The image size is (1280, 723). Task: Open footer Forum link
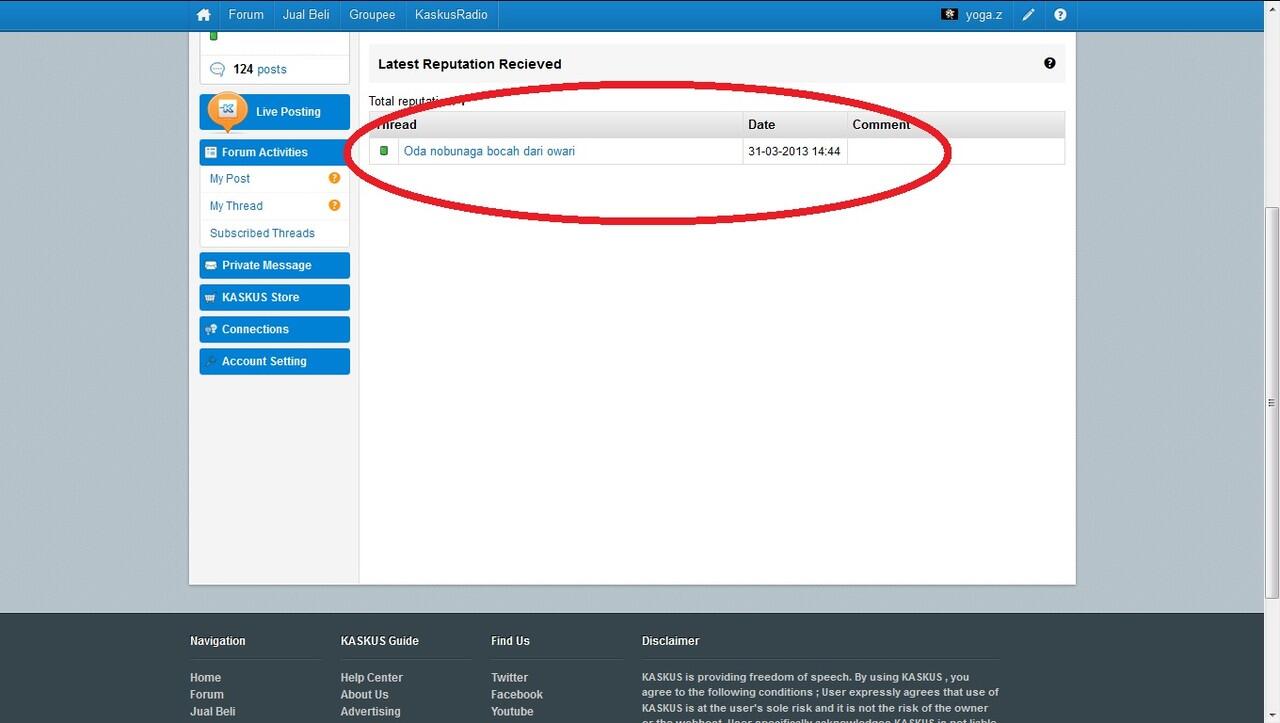pyautogui.click(x=207, y=694)
